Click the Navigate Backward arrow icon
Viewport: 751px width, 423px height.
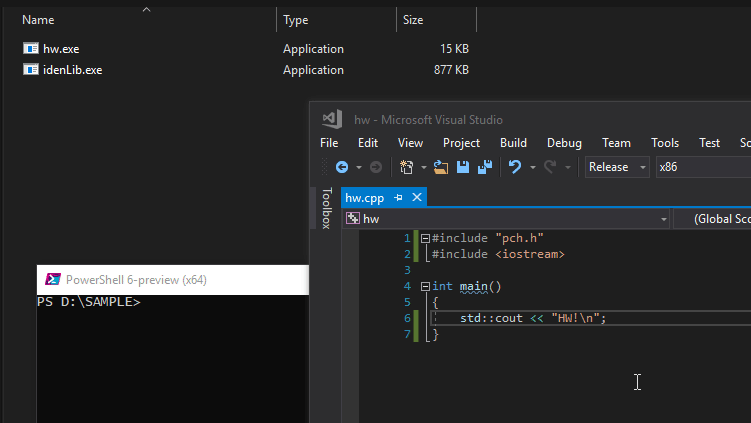(x=342, y=167)
